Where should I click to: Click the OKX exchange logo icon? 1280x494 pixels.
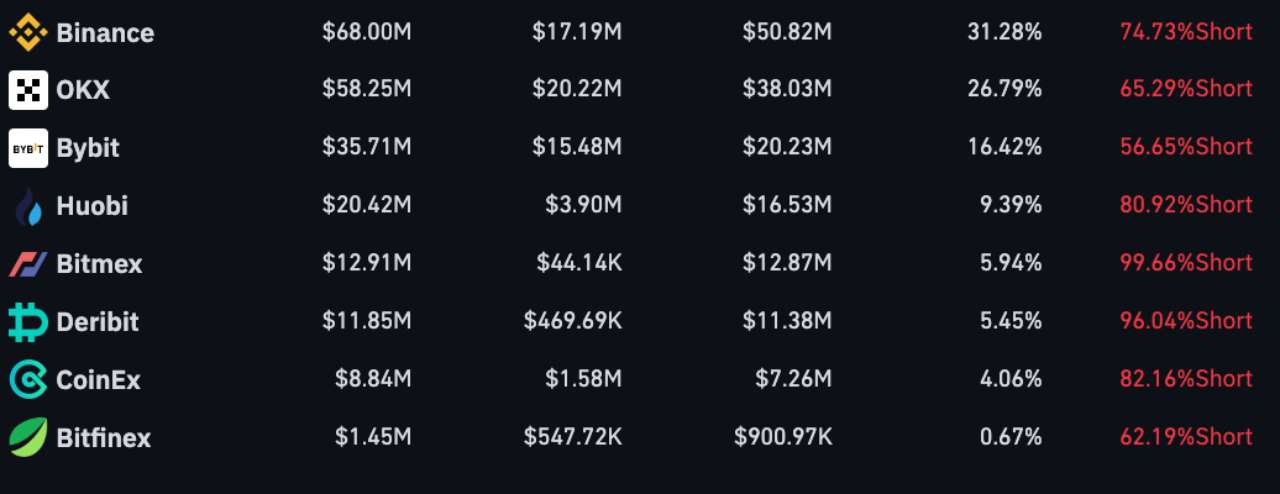(x=28, y=90)
